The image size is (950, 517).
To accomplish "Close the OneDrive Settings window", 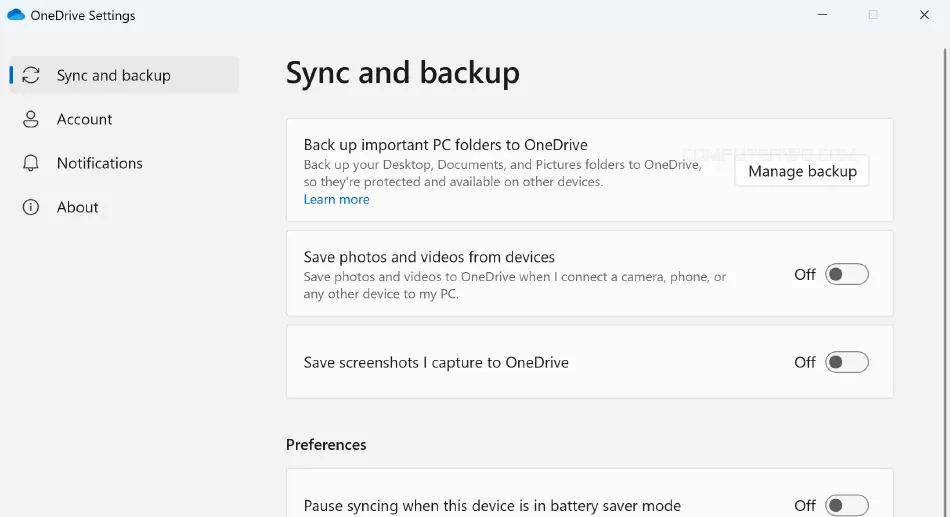I will [924, 15].
